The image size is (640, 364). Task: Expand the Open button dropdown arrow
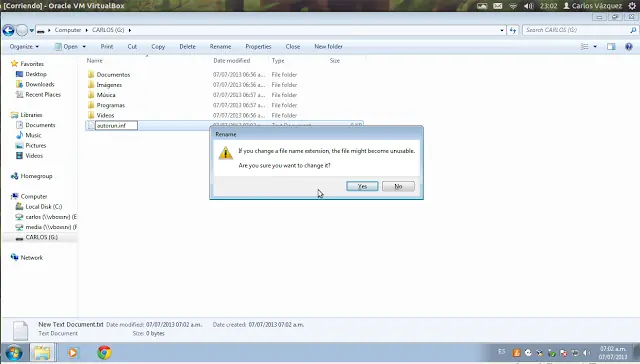click(84, 47)
